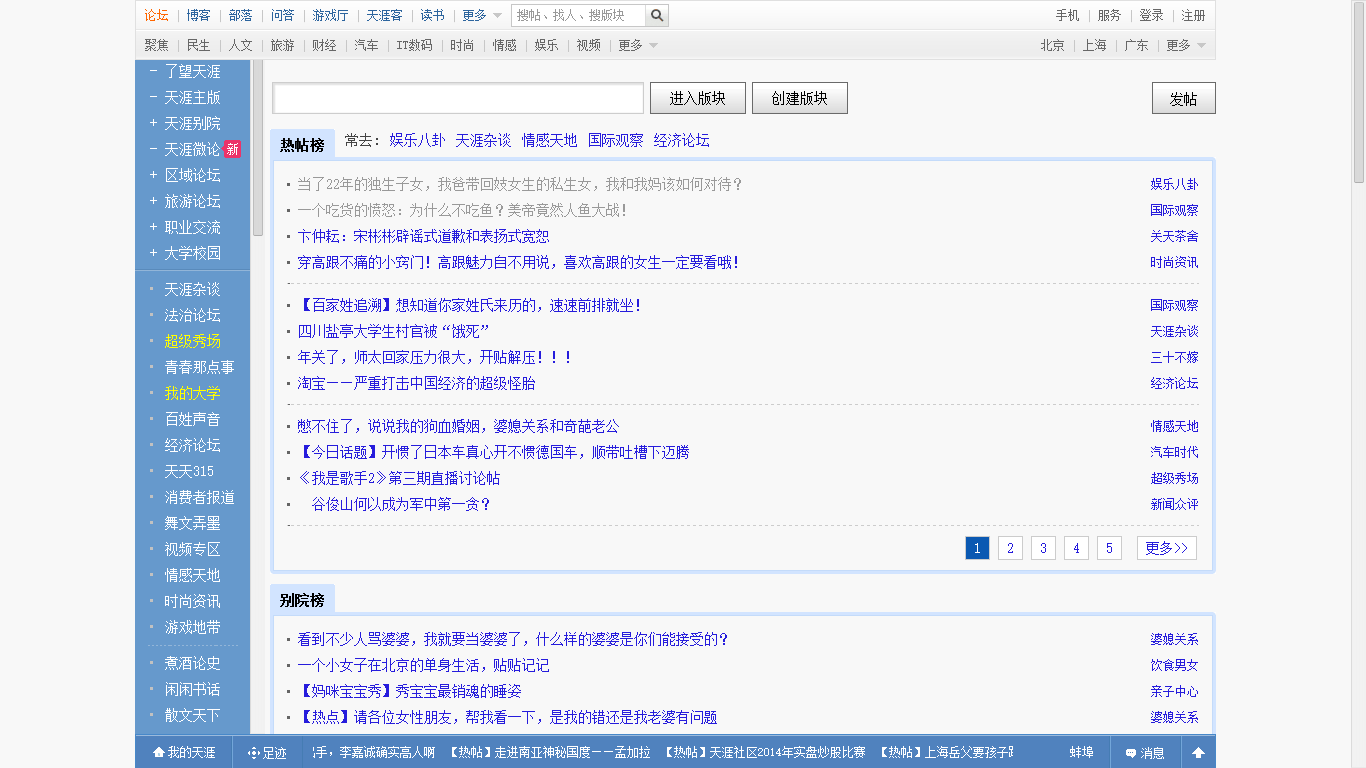The height and width of the screenshot is (768, 1366).
Task: Open the 更多 dropdown beside 广东
Action: pos(1186,45)
